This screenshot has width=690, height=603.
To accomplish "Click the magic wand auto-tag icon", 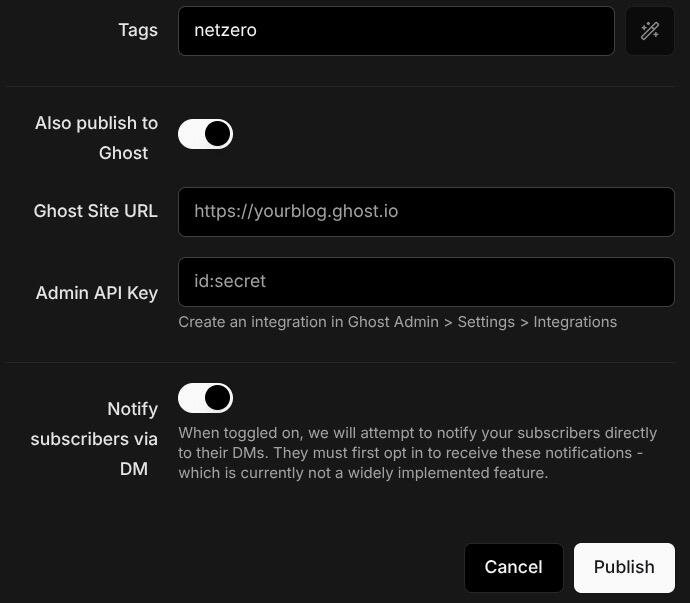I will (x=650, y=31).
